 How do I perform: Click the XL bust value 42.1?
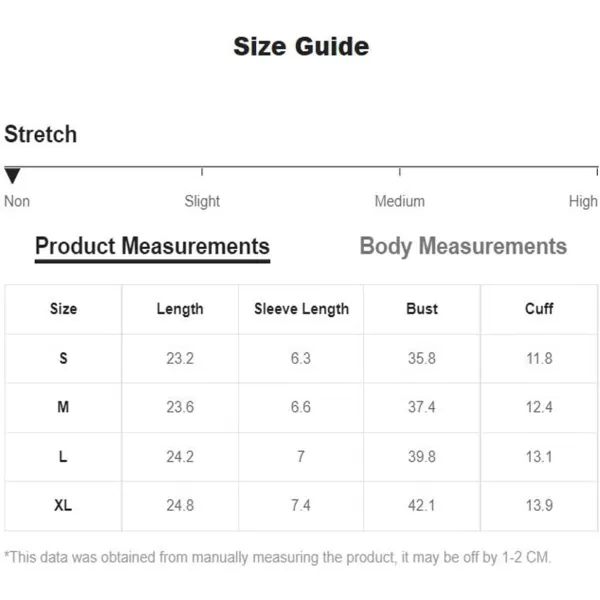[421, 505]
